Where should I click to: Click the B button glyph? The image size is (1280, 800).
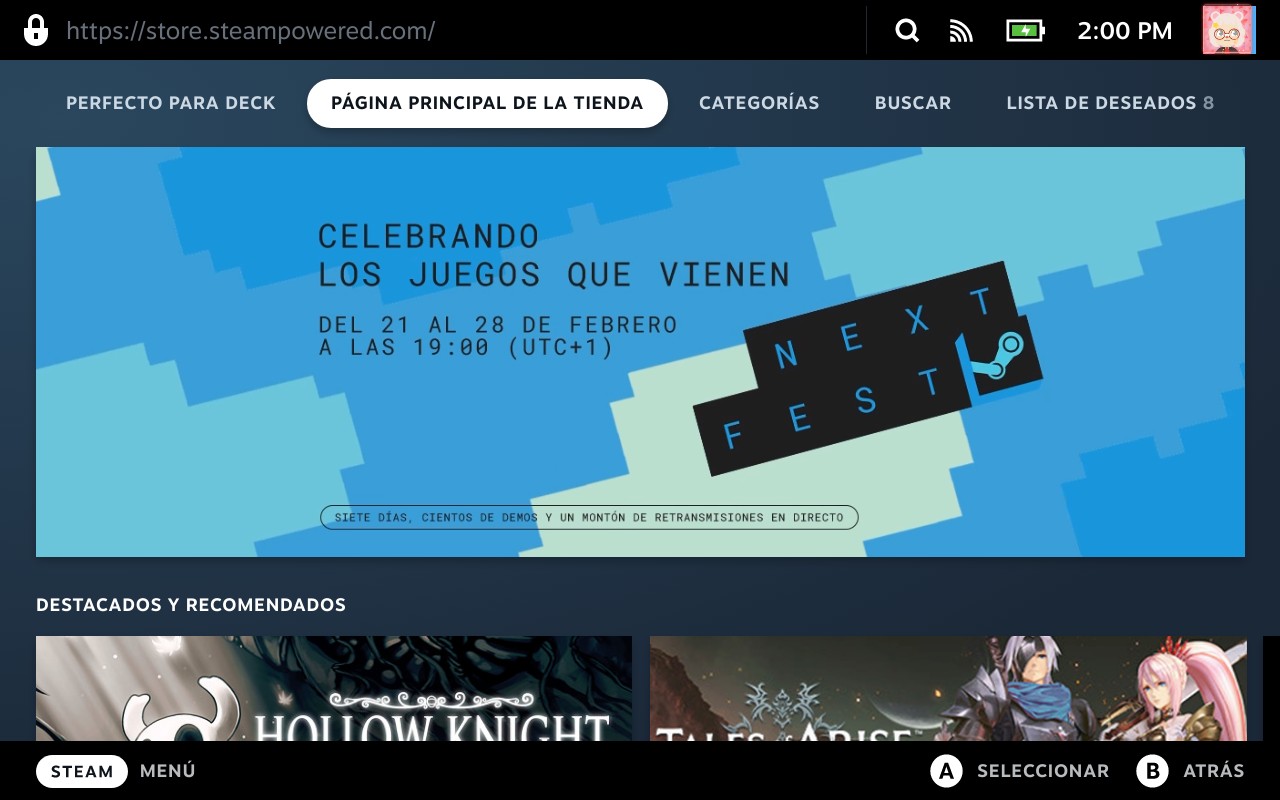click(1152, 771)
